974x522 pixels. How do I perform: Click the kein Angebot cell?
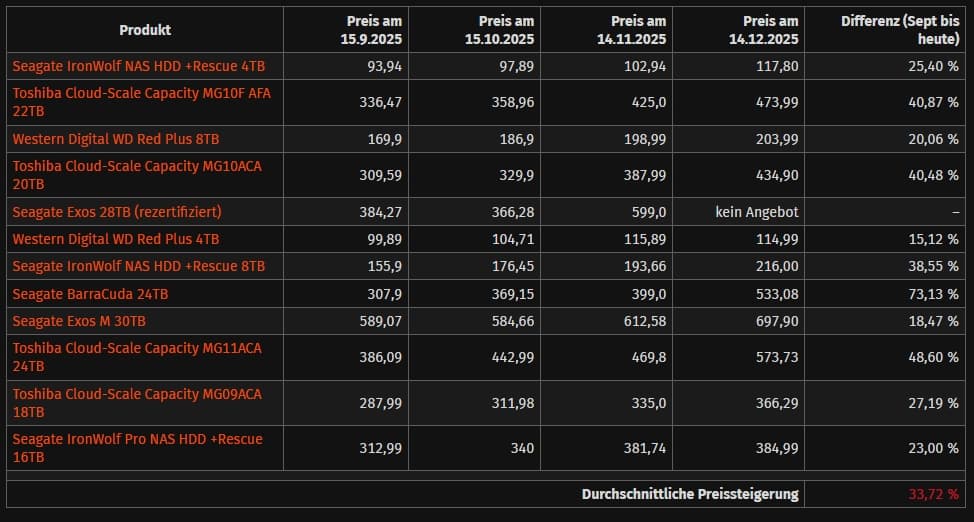tap(757, 212)
